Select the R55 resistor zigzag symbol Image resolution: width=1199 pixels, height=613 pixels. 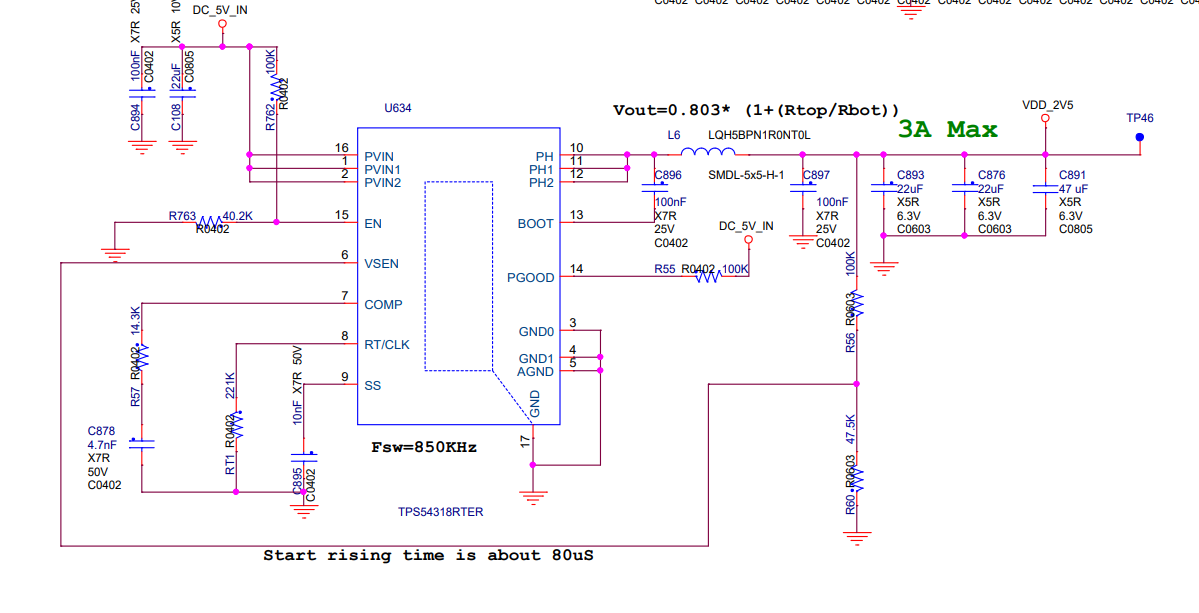click(708, 277)
